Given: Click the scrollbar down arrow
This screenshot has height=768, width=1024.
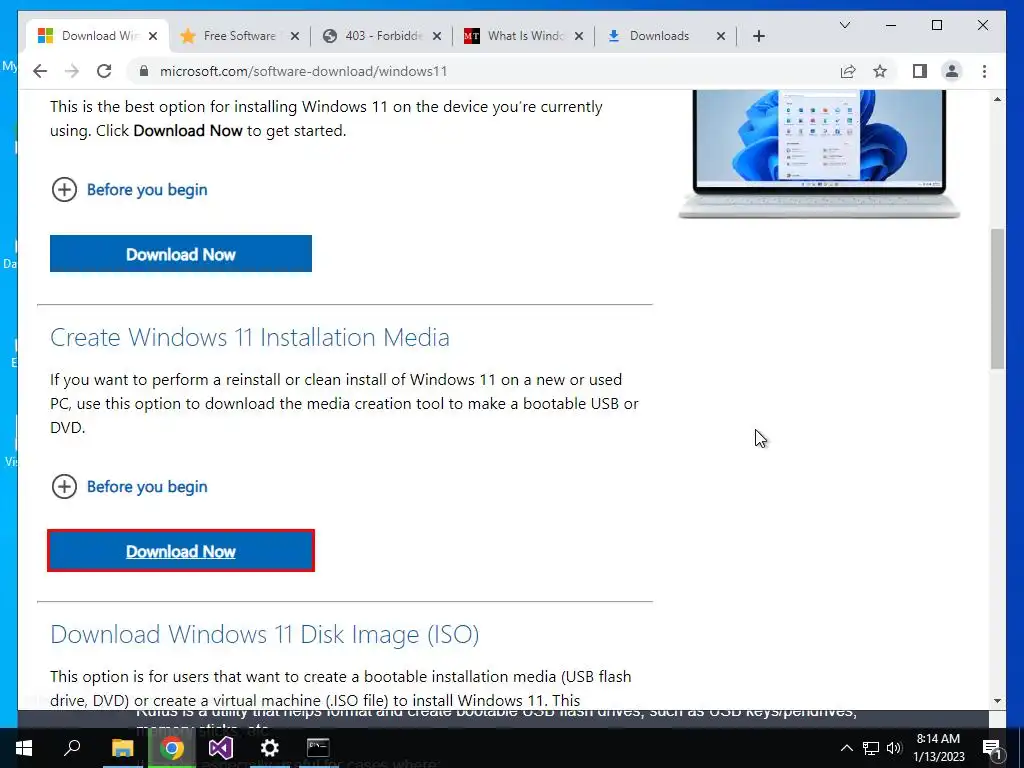Looking at the screenshot, I should [997, 701].
